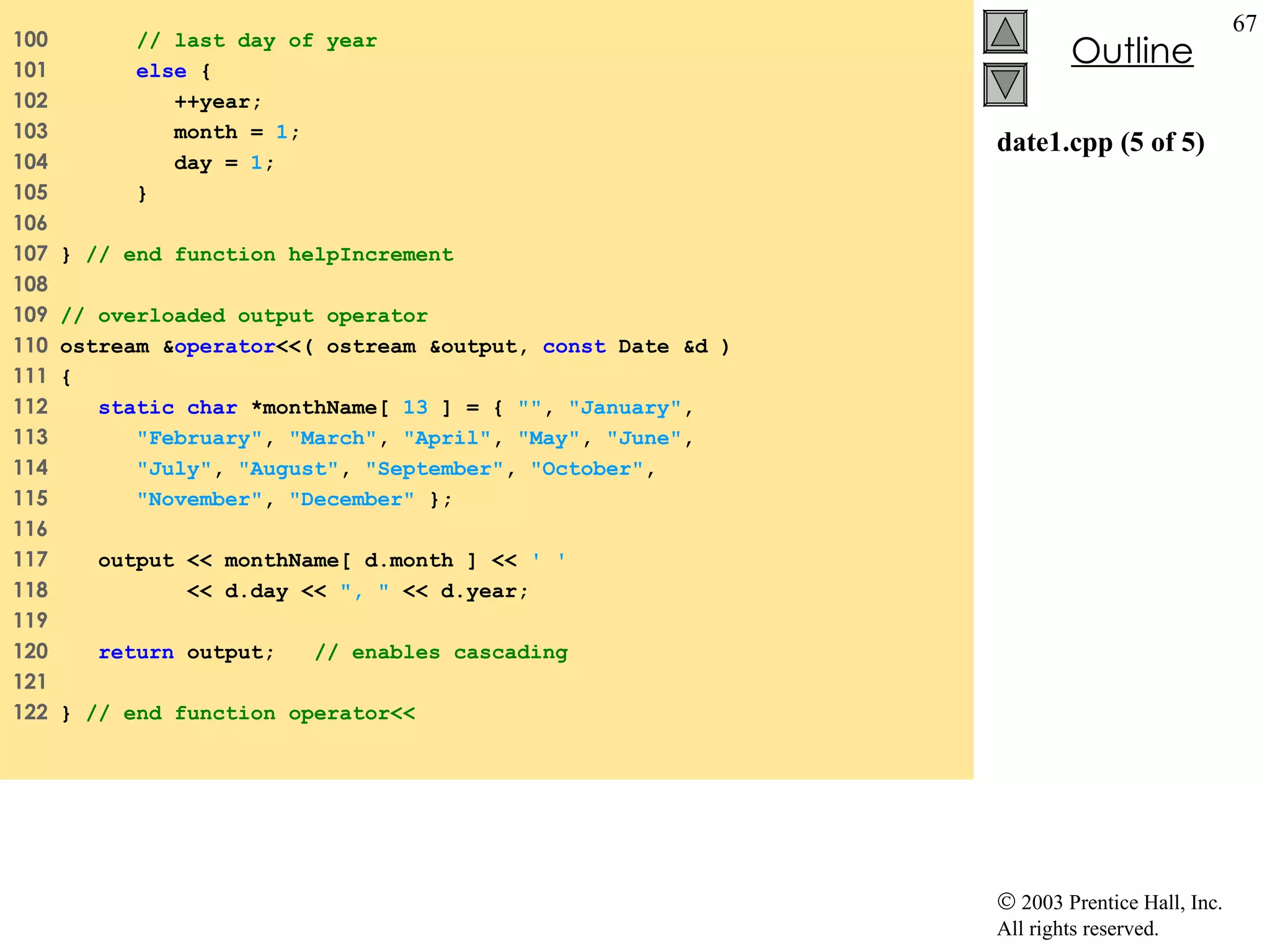Image resolution: width=1270 pixels, height=952 pixels.
Task: Click the "June" string literal
Action: click(x=644, y=438)
